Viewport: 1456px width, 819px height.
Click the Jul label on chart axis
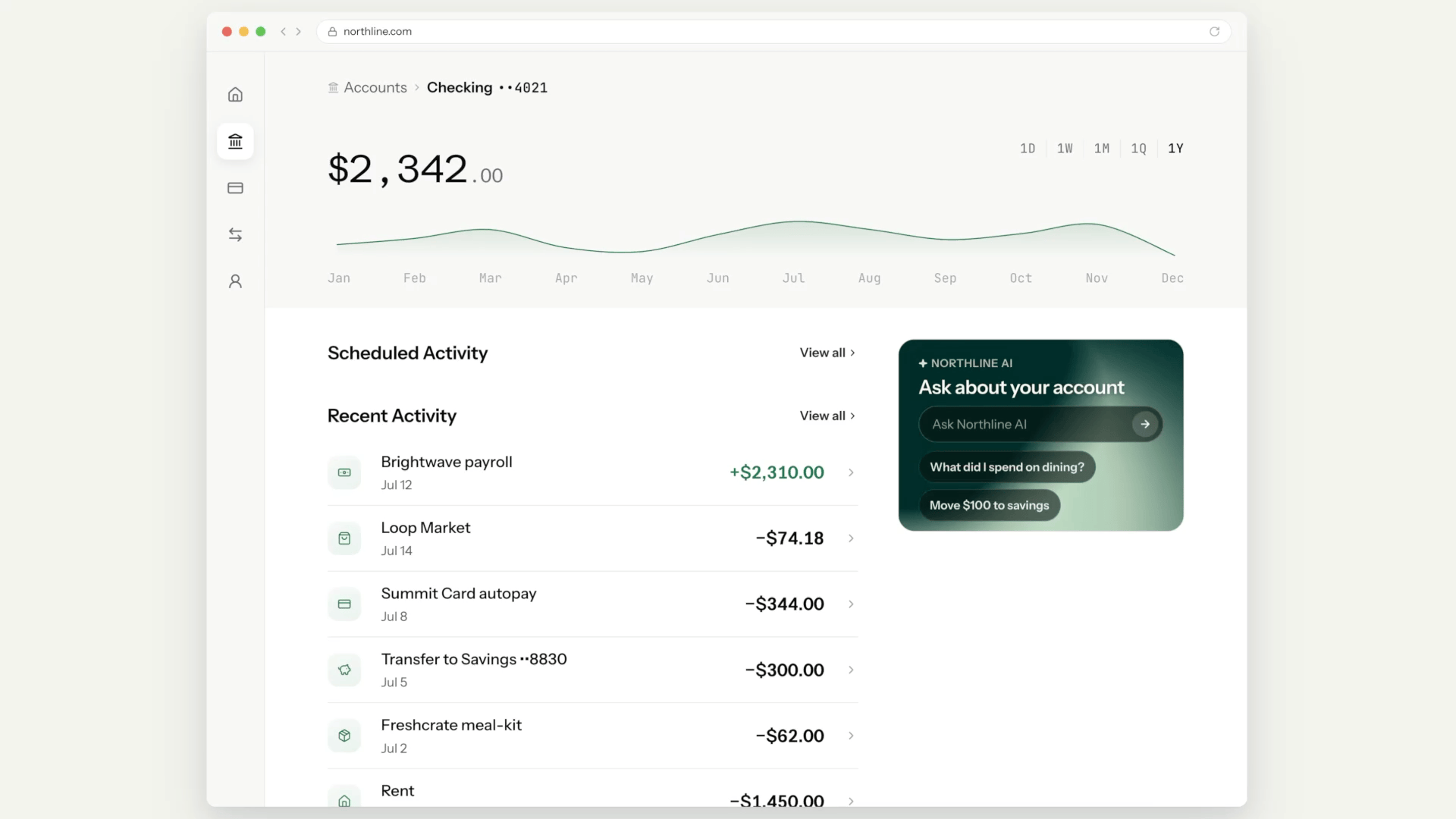pos(793,278)
